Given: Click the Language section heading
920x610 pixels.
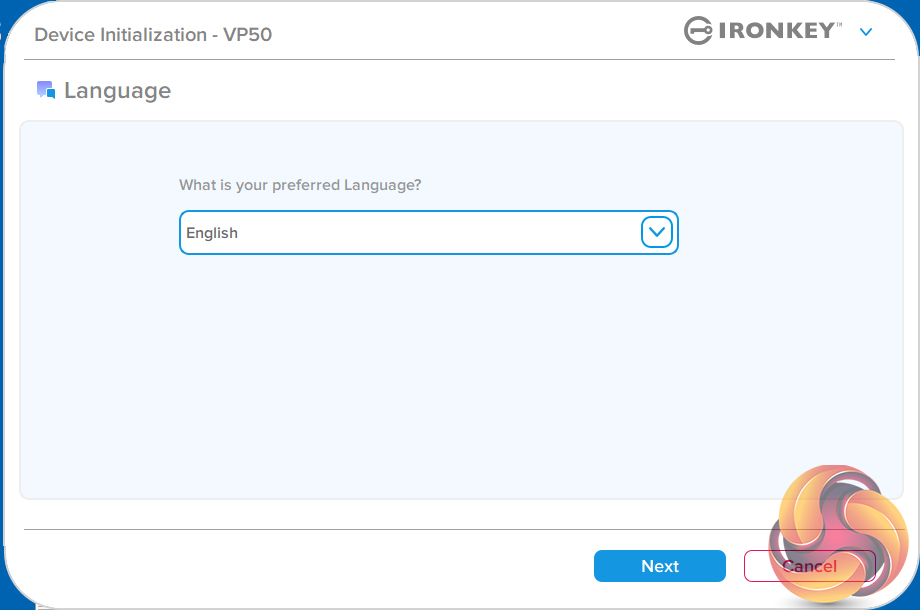Looking at the screenshot, I should click(x=117, y=91).
